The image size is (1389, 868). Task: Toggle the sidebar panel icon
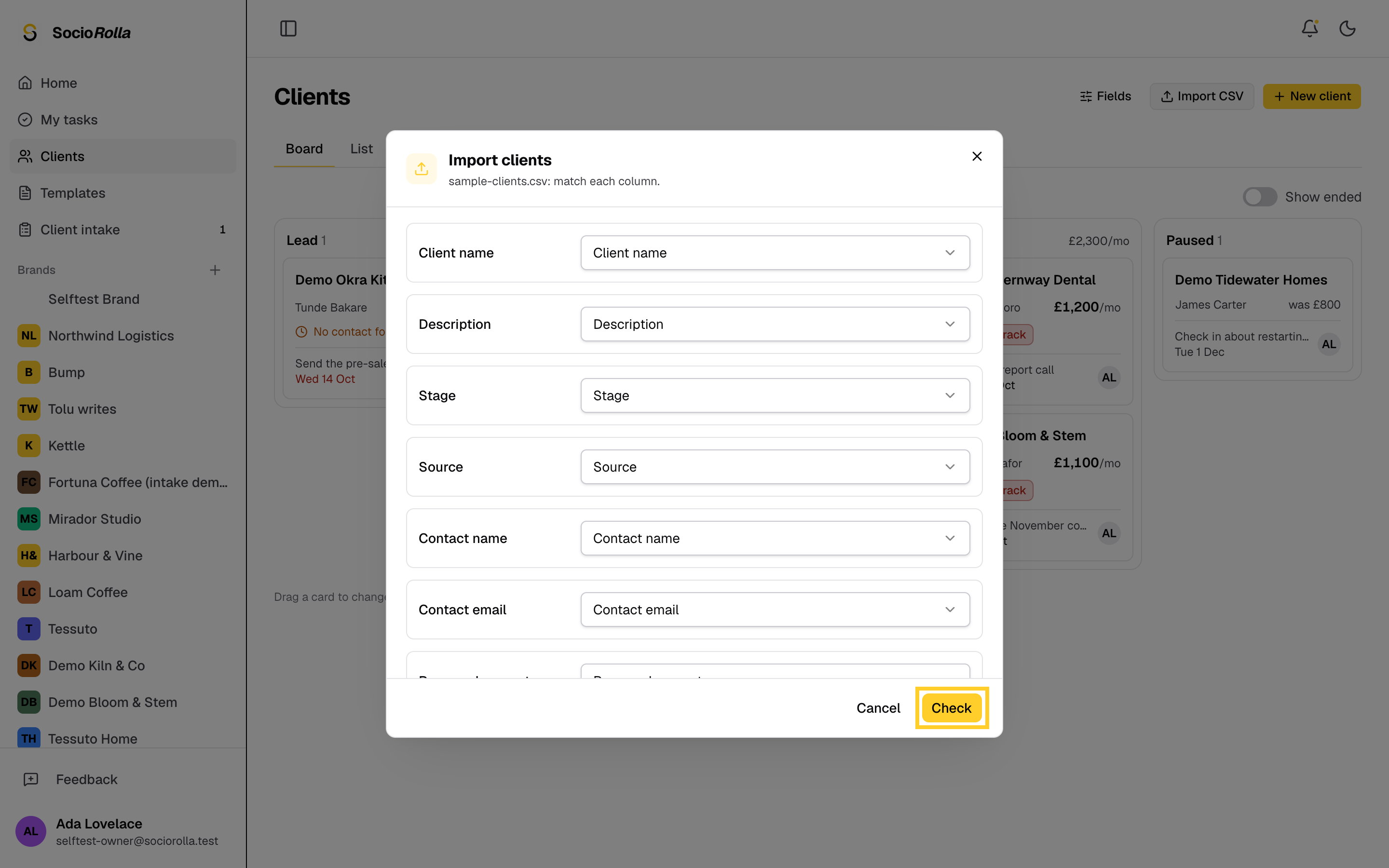tap(288, 29)
